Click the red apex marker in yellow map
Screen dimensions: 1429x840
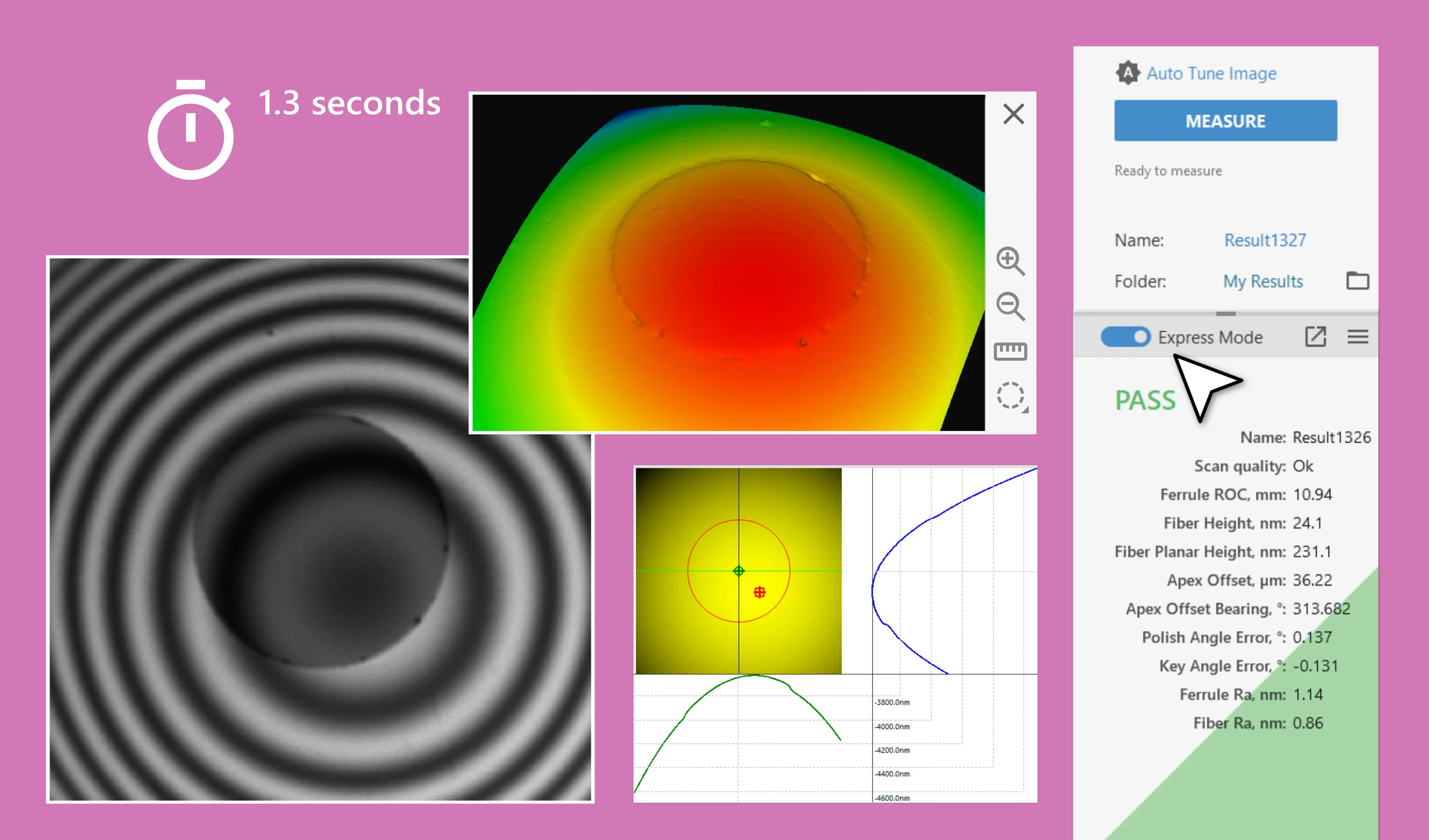coord(759,593)
